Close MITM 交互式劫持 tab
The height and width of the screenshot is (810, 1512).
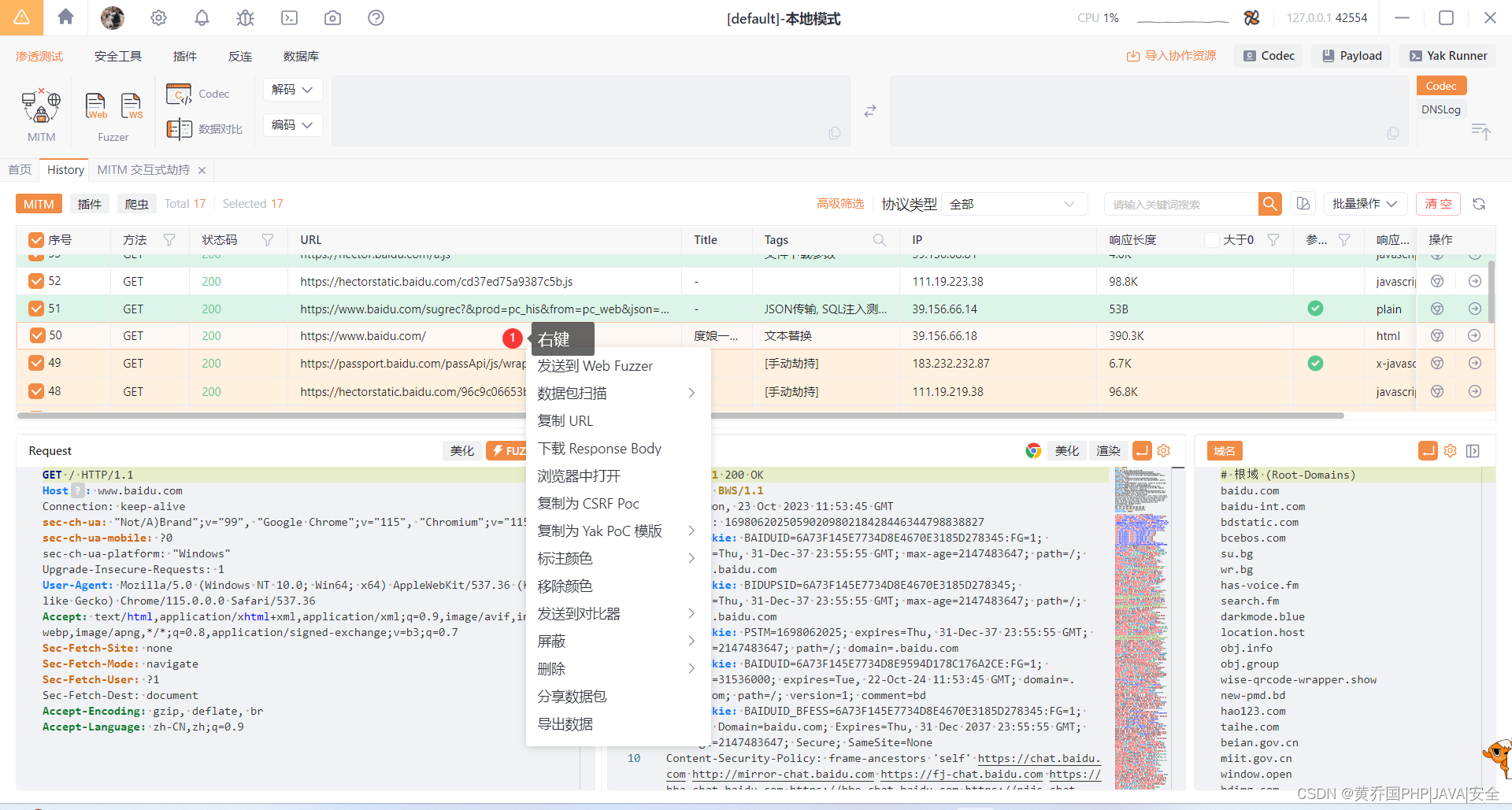click(x=202, y=170)
